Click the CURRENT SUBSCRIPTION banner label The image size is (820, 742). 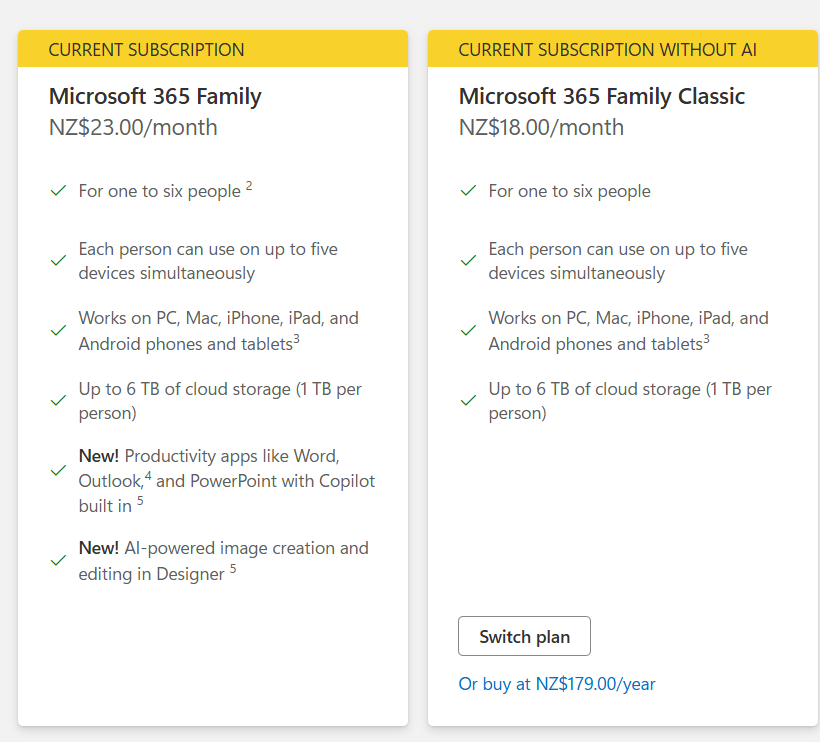click(x=146, y=50)
